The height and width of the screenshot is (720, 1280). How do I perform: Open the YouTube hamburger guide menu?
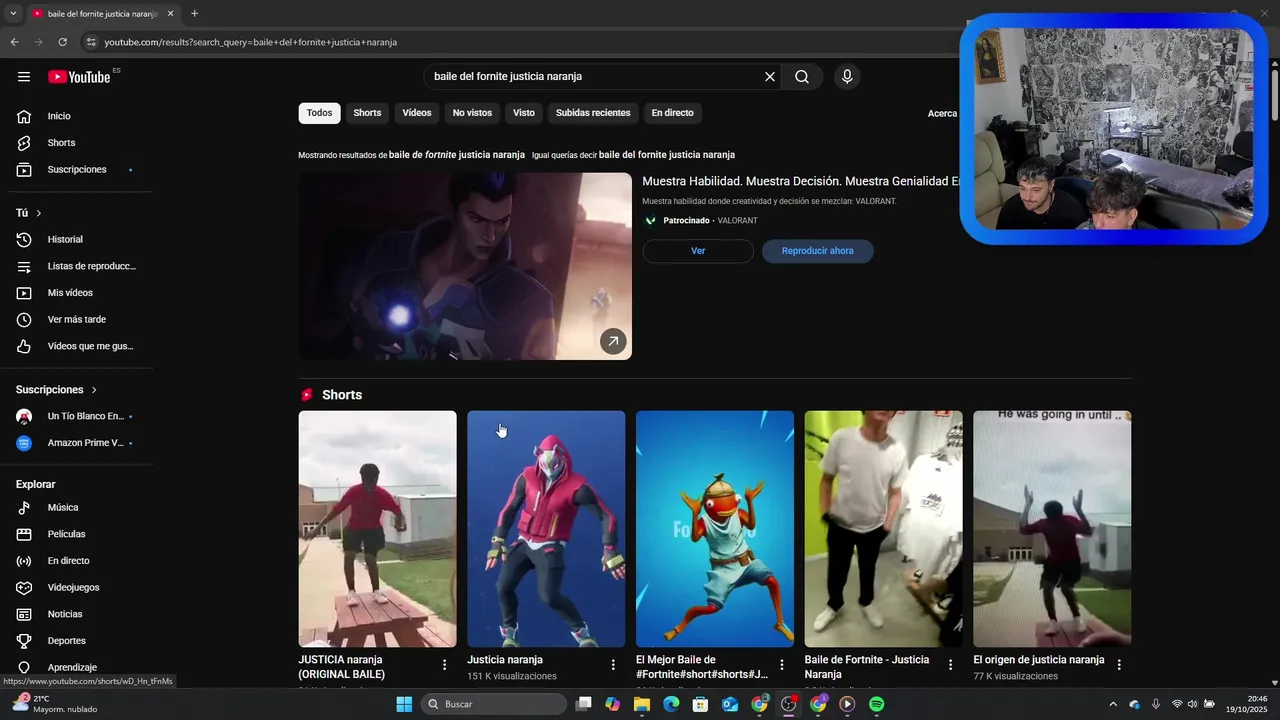tap(24, 77)
